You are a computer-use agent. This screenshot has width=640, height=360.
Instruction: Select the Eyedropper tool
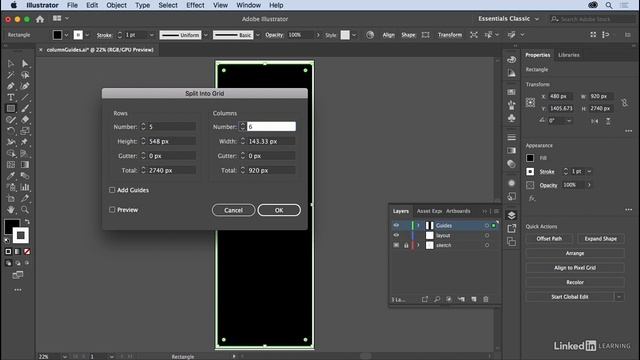pos(11,176)
